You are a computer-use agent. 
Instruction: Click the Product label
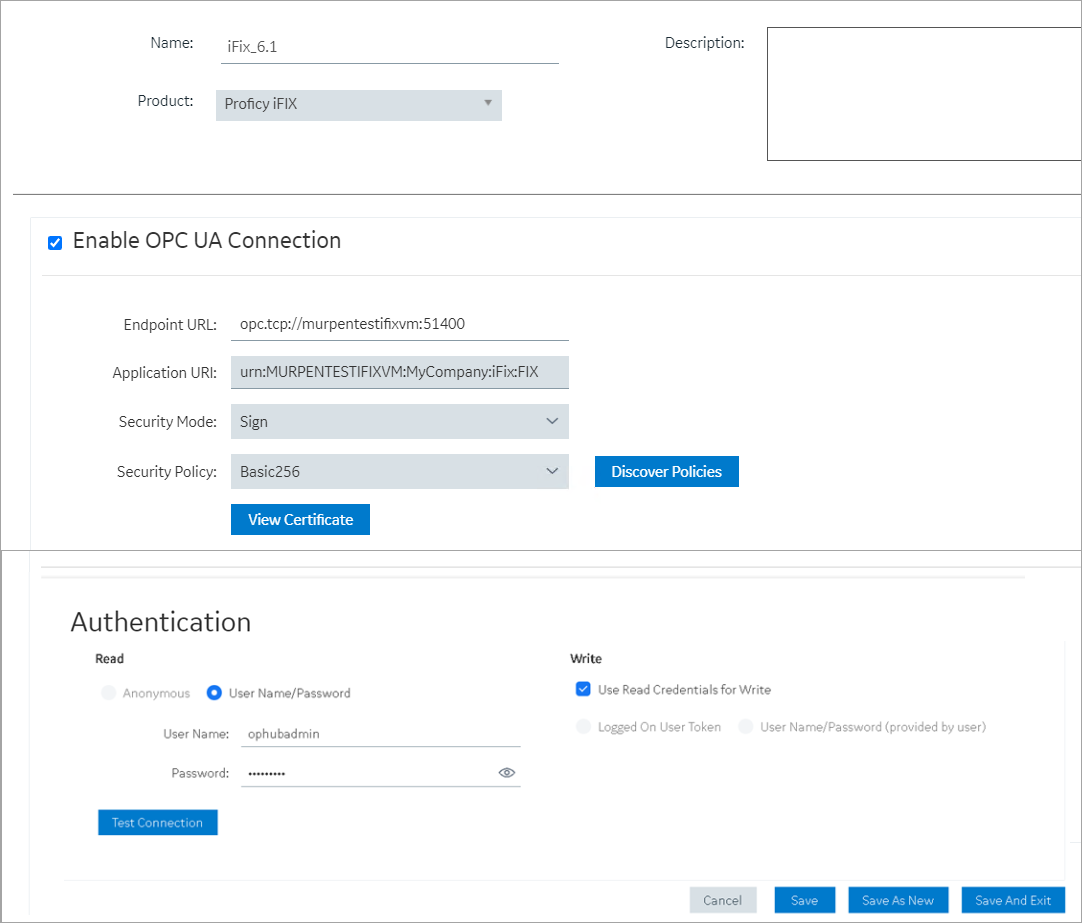click(x=166, y=101)
